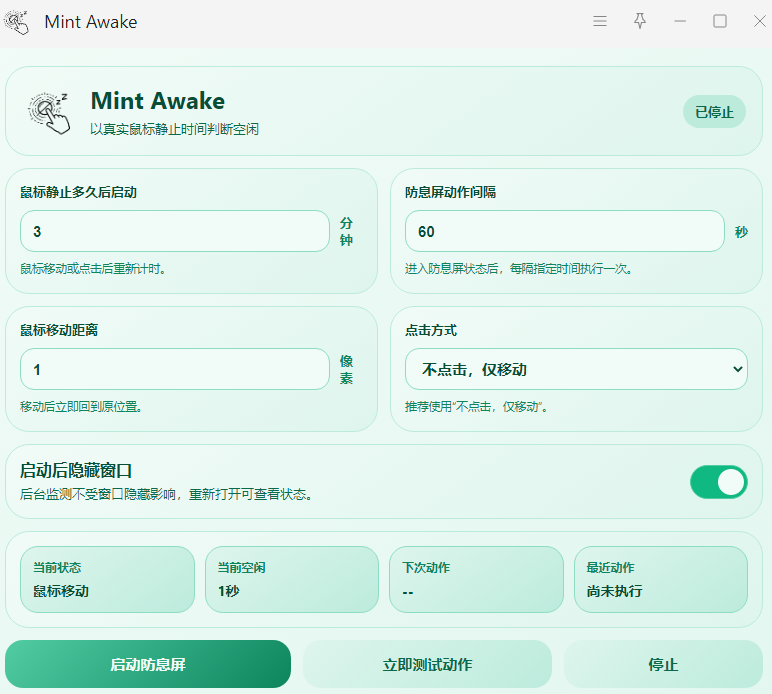Maximize the Mint Awake window

[x=720, y=21]
